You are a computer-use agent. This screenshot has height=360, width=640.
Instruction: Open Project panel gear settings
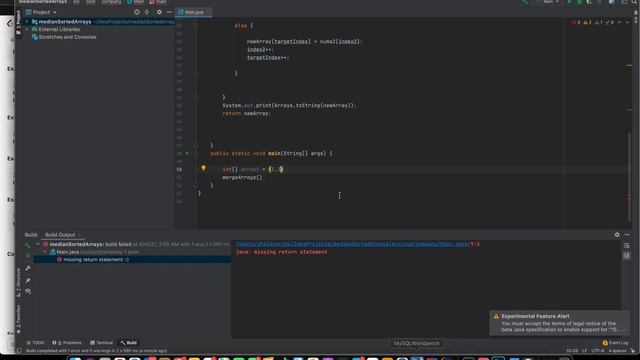click(x=159, y=12)
